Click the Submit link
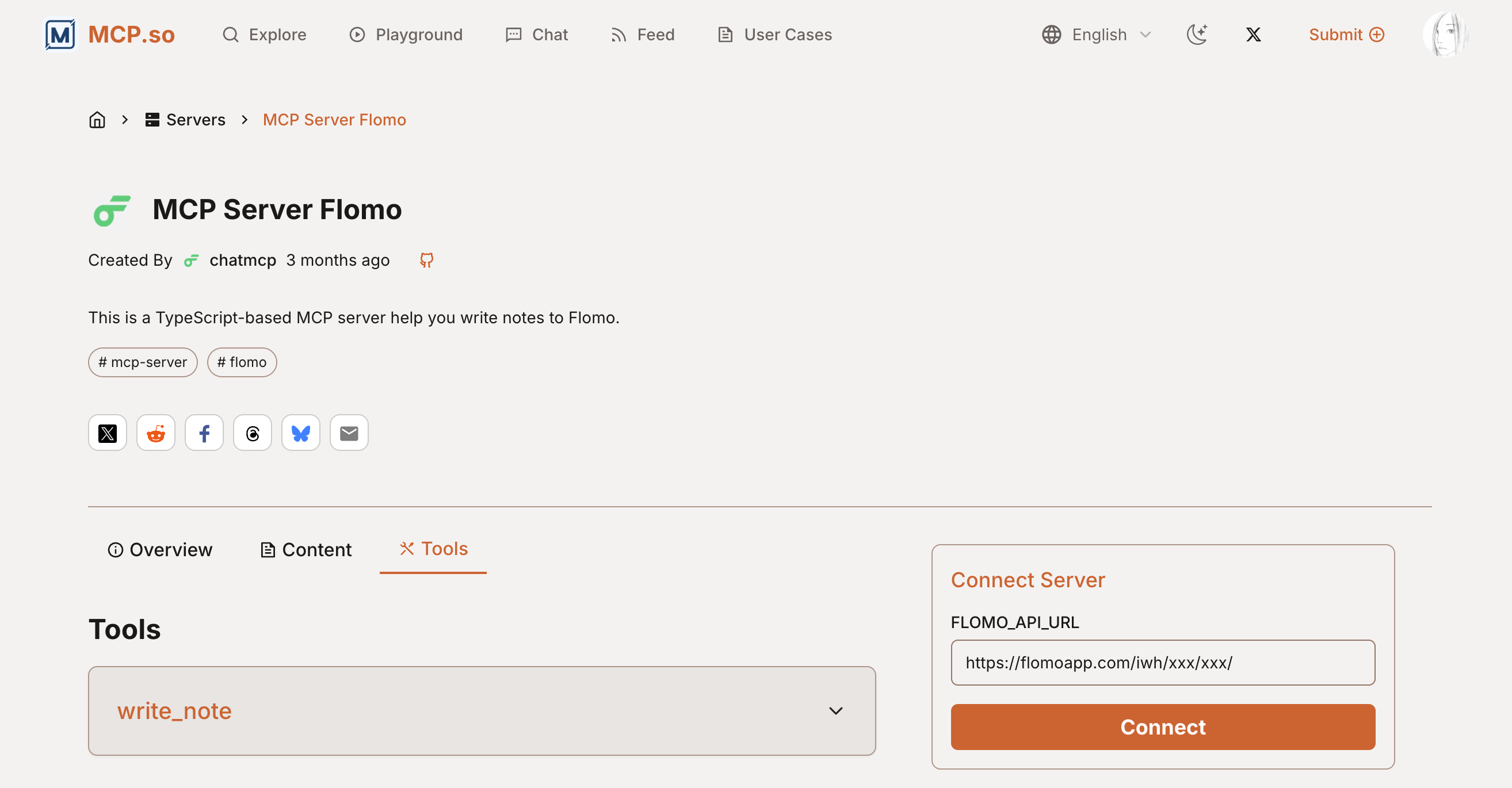The height and width of the screenshot is (788, 1512). click(1346, 35)
